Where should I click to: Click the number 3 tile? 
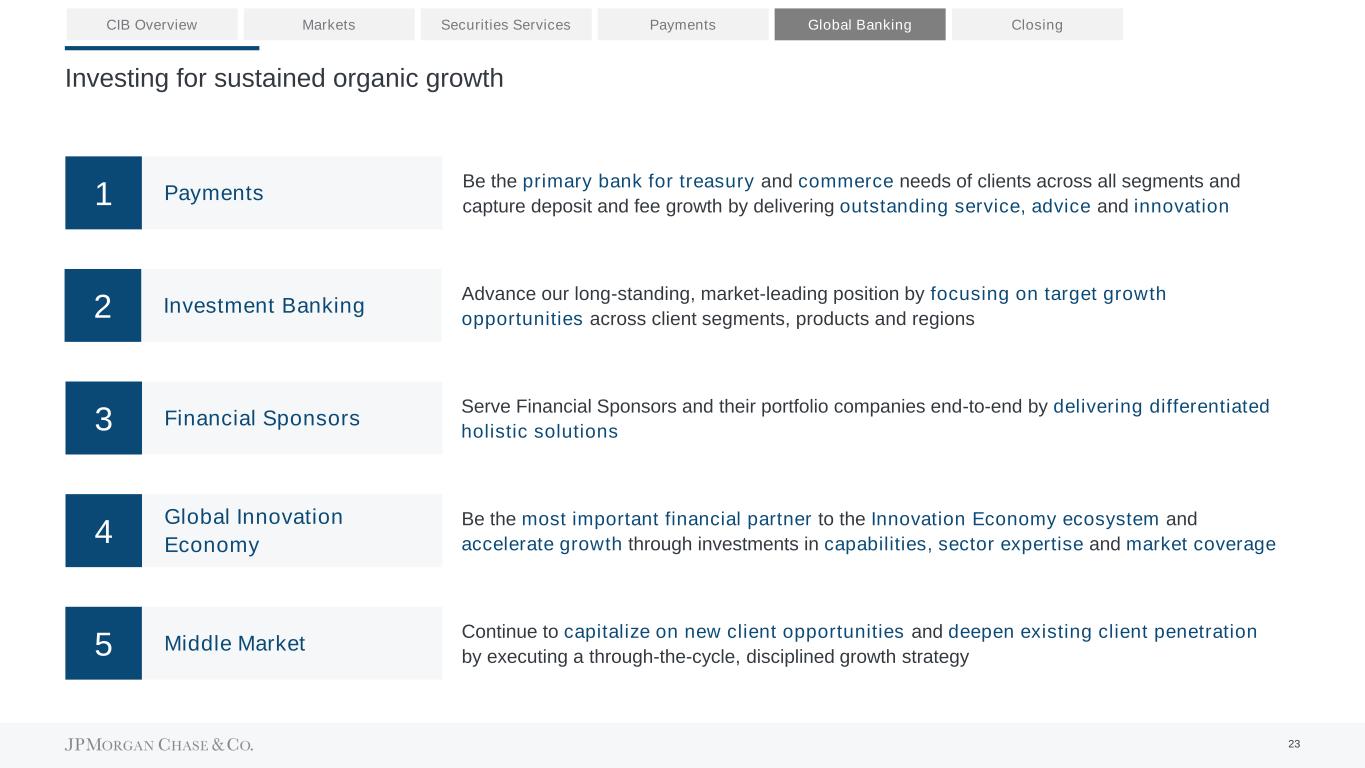coord(104,418)
